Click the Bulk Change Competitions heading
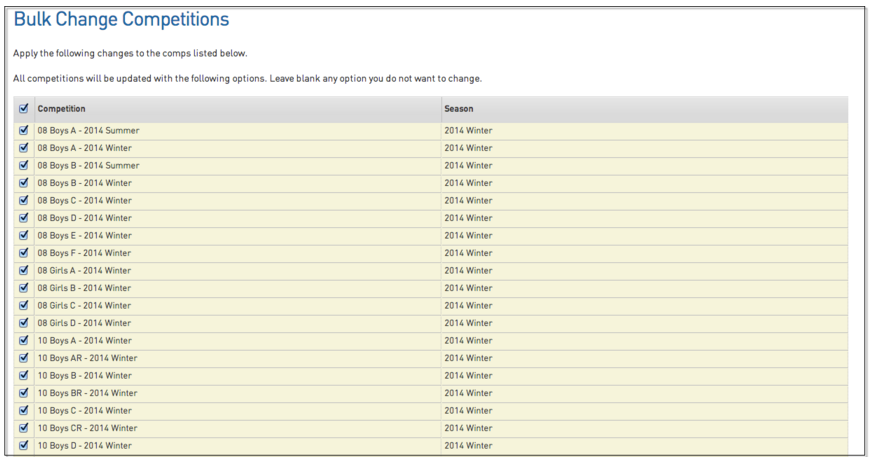The height and width of the screenshot is (465, 877). (x=121, y=19)
